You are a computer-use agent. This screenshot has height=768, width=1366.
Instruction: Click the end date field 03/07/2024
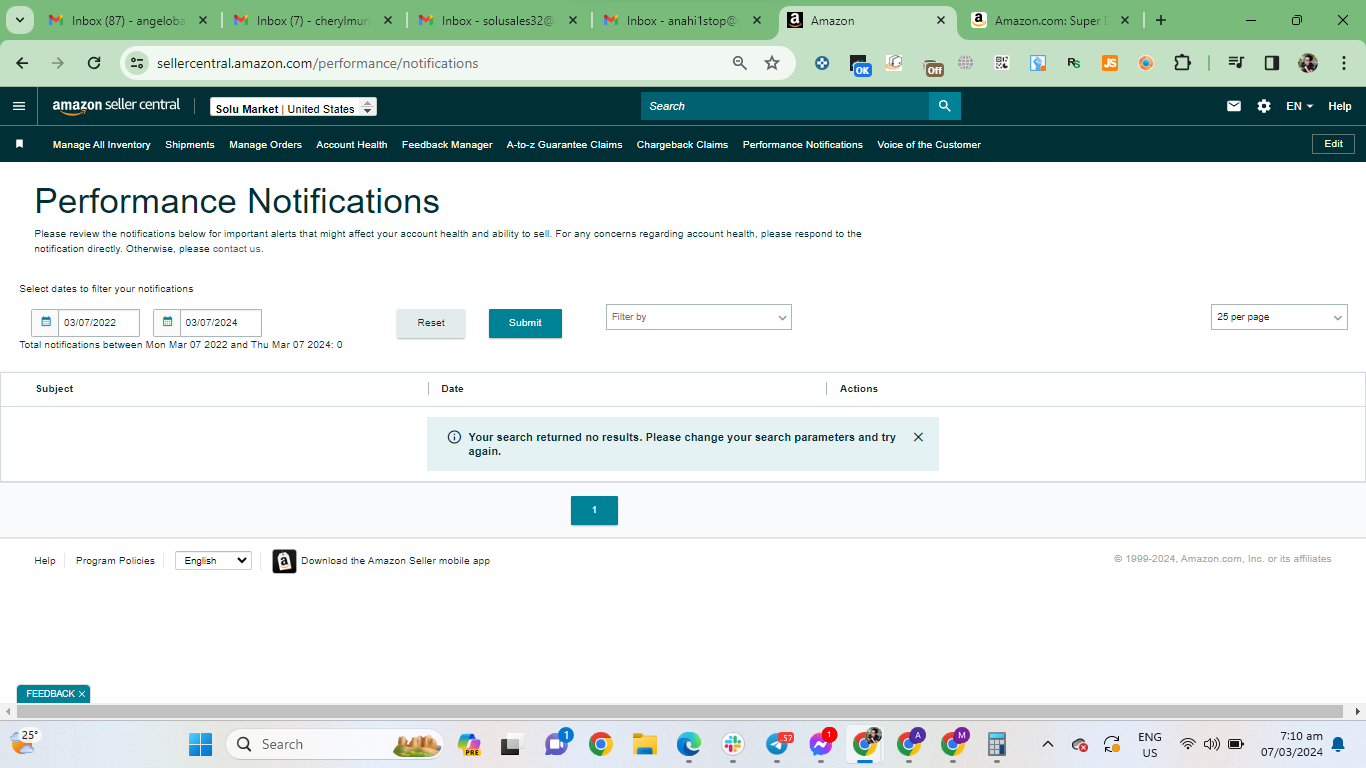221,323
